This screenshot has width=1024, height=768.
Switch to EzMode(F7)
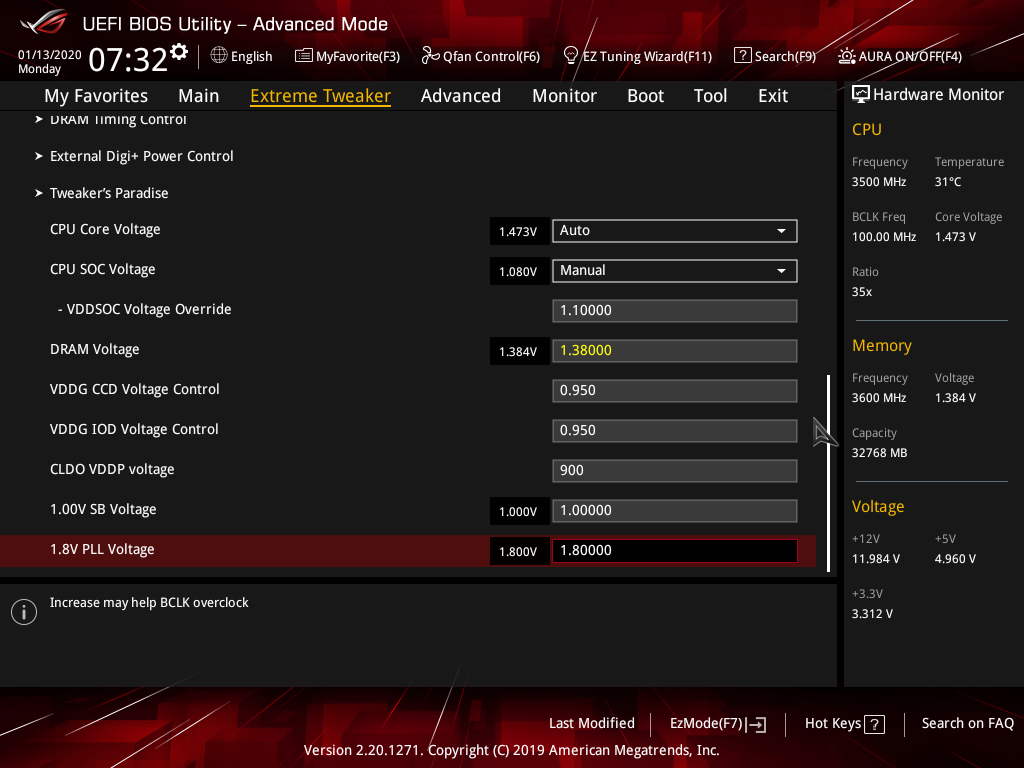point(718,724)
